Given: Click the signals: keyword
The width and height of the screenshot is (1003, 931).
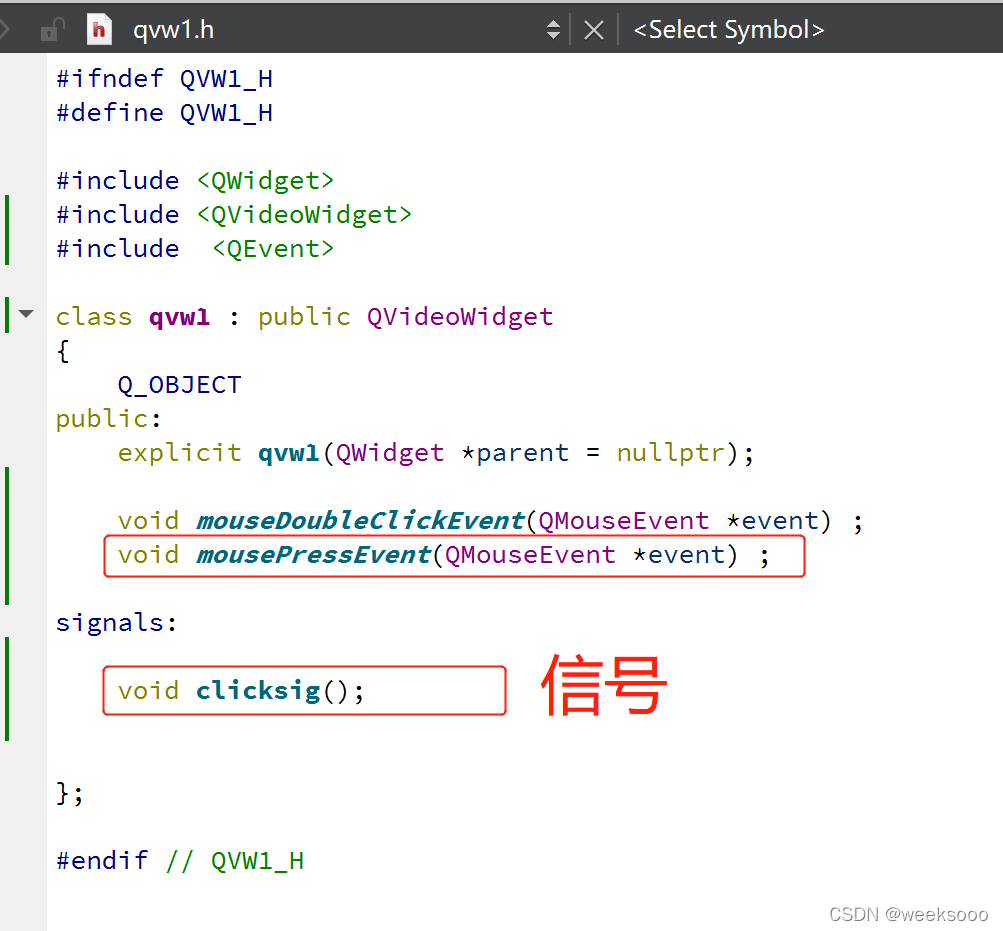Looking at the screenshot, I should [116, 623].
